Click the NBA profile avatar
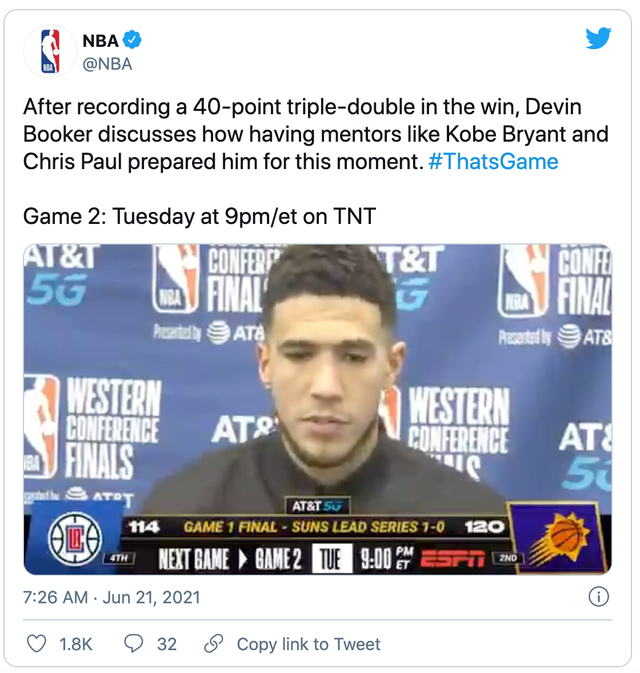This screenshot has width=640, height=673. [50, 51]
